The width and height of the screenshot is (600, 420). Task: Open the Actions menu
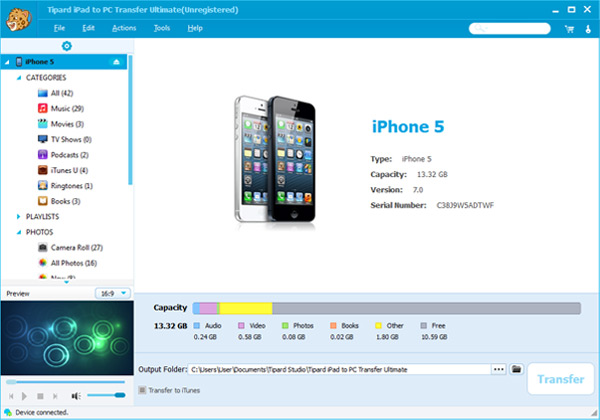click(x=124, y=28)
